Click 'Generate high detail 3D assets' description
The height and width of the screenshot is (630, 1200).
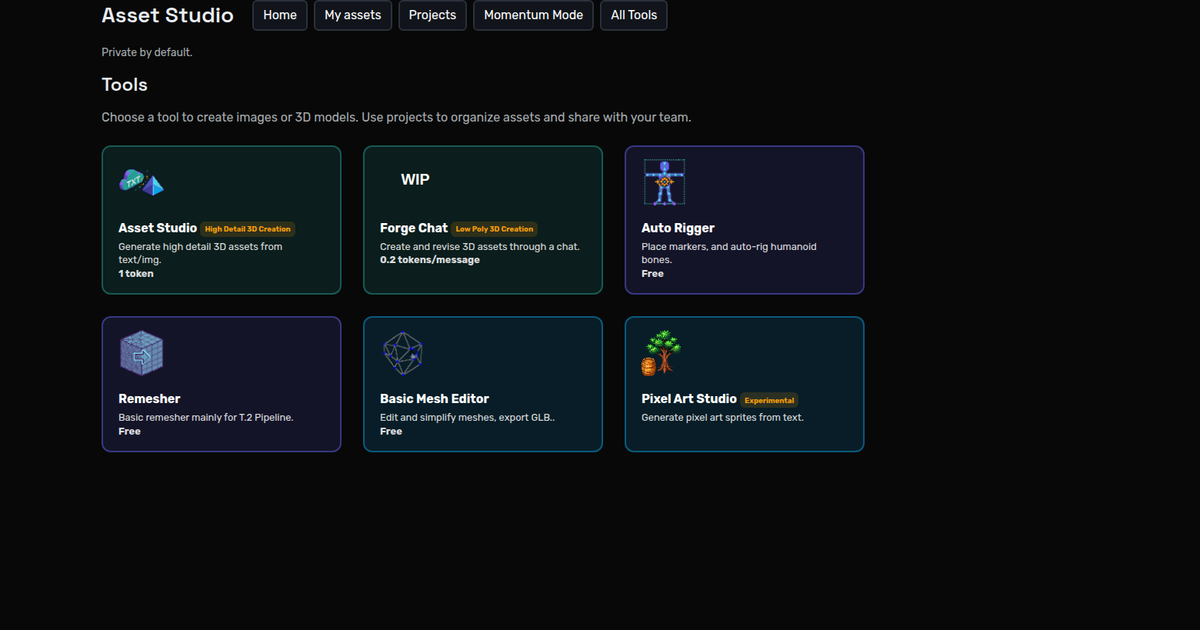(x=200, y=253)
